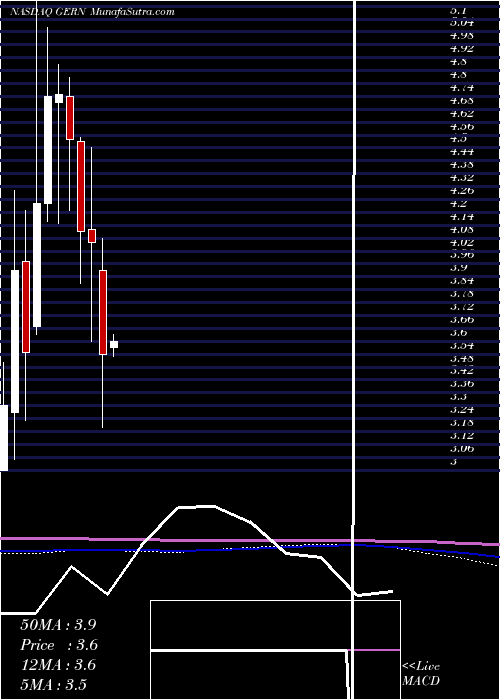Viewport: 500px width, 700px height.
Task: Select the 3.66 price axis label
Action: tap(462, 320)
